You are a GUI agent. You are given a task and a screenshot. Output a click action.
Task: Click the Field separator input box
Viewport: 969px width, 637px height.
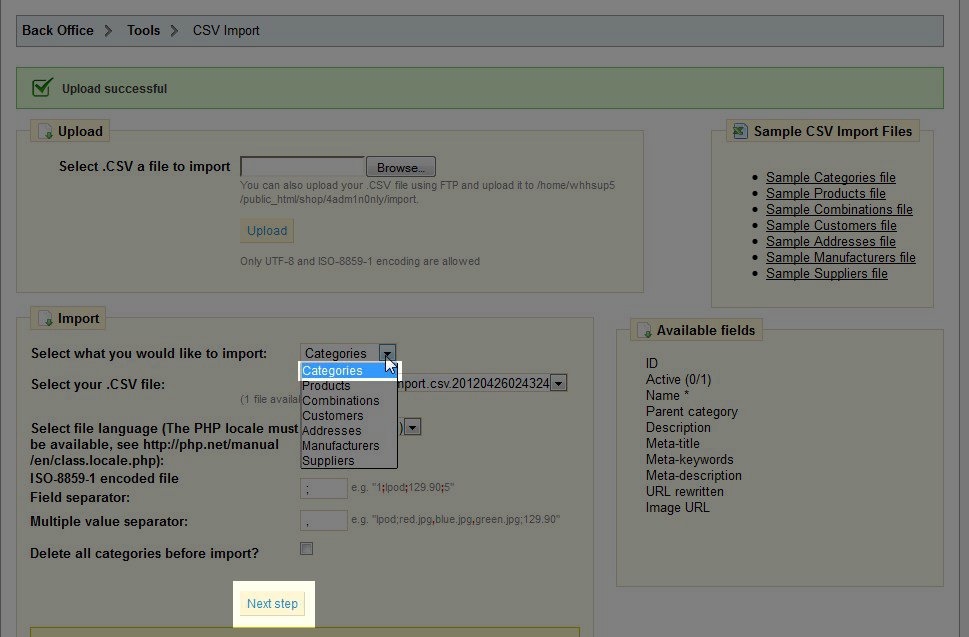[323, 489]
